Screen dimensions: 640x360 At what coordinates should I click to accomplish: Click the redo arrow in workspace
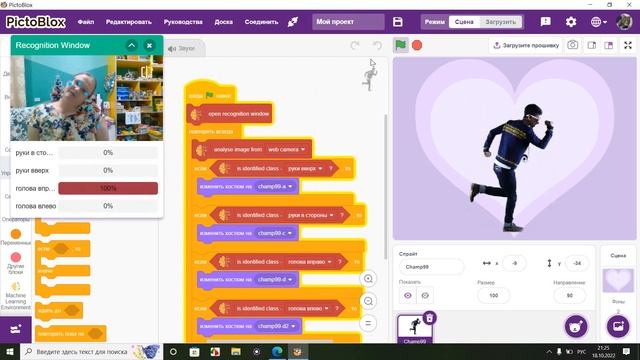pos(355,45)
